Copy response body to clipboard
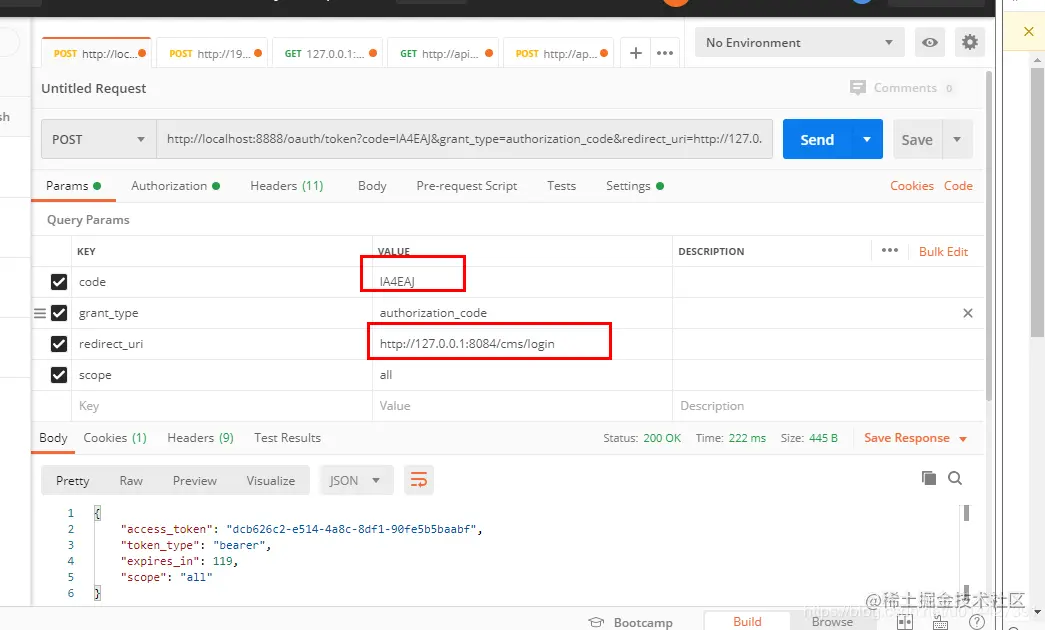Viewport: 1045px width, 630px height. click(929, 478)
